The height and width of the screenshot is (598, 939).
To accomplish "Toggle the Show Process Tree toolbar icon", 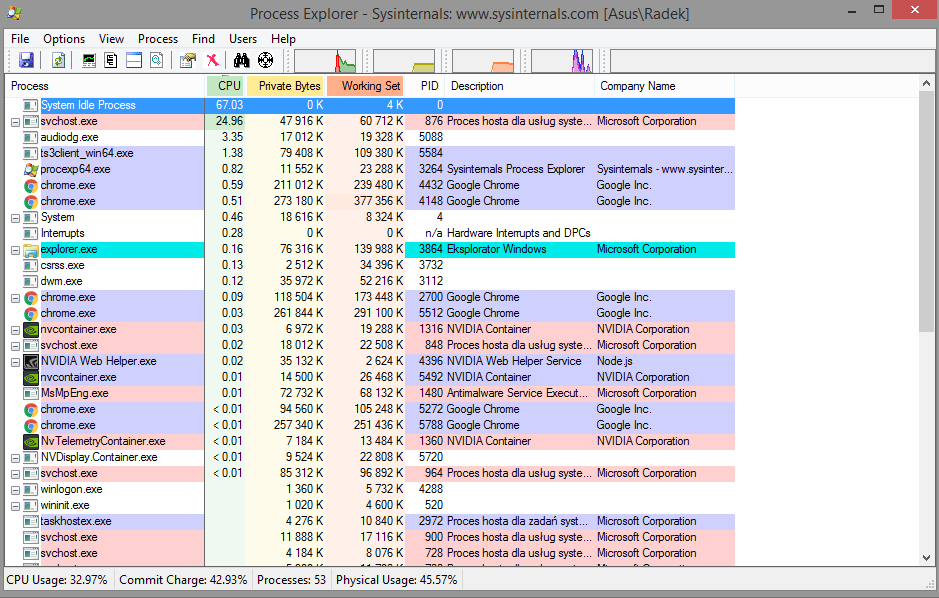I will 111,60.
